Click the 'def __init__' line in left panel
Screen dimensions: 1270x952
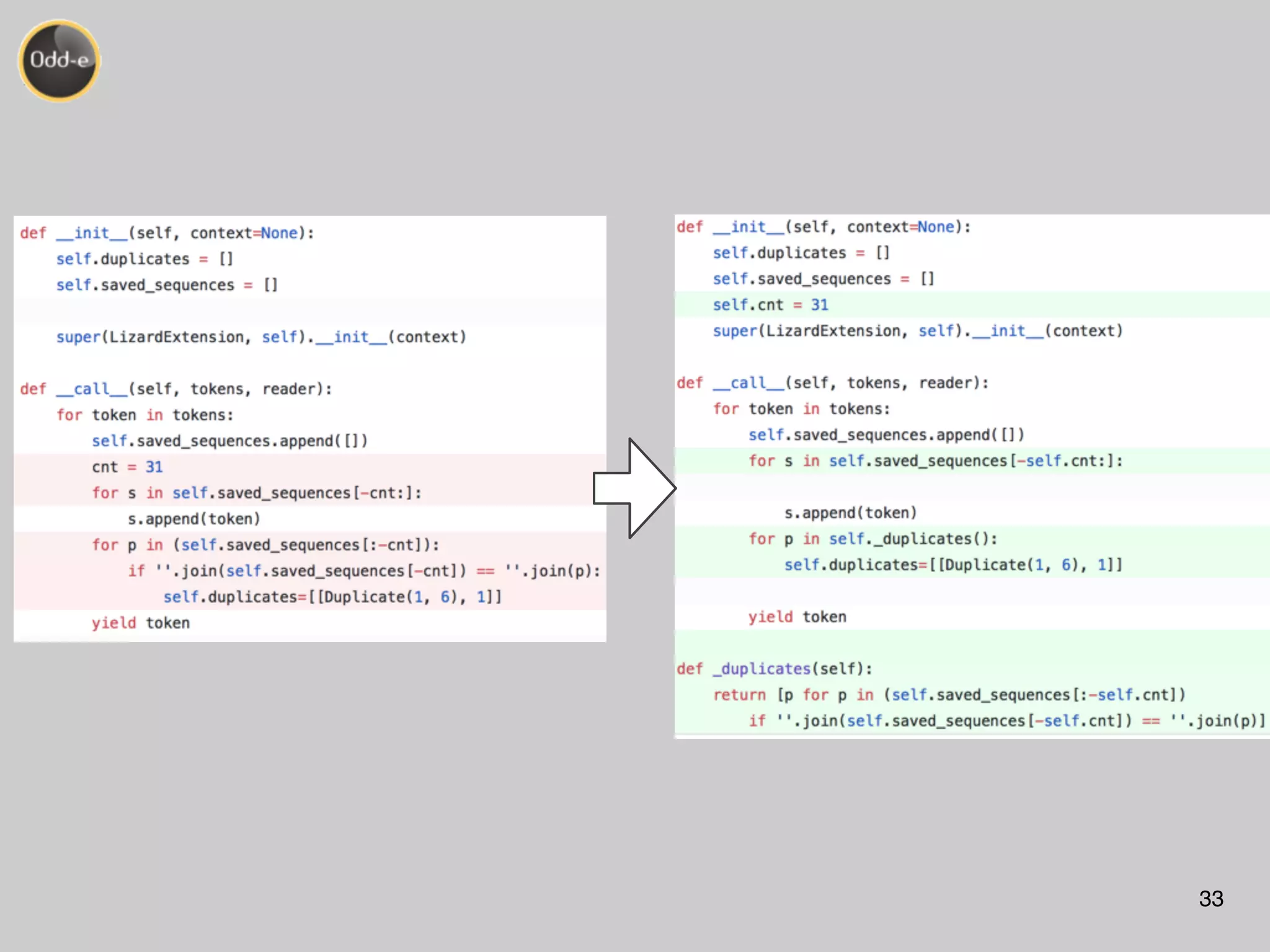(x=167, y=233)
